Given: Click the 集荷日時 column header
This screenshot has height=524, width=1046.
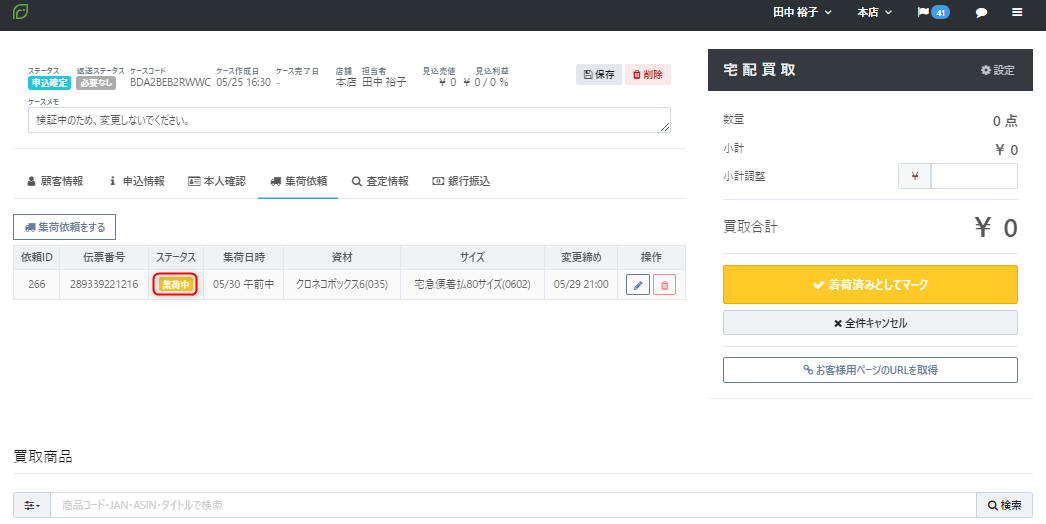Looking at the screenshot, I should [x=243, y=257].
